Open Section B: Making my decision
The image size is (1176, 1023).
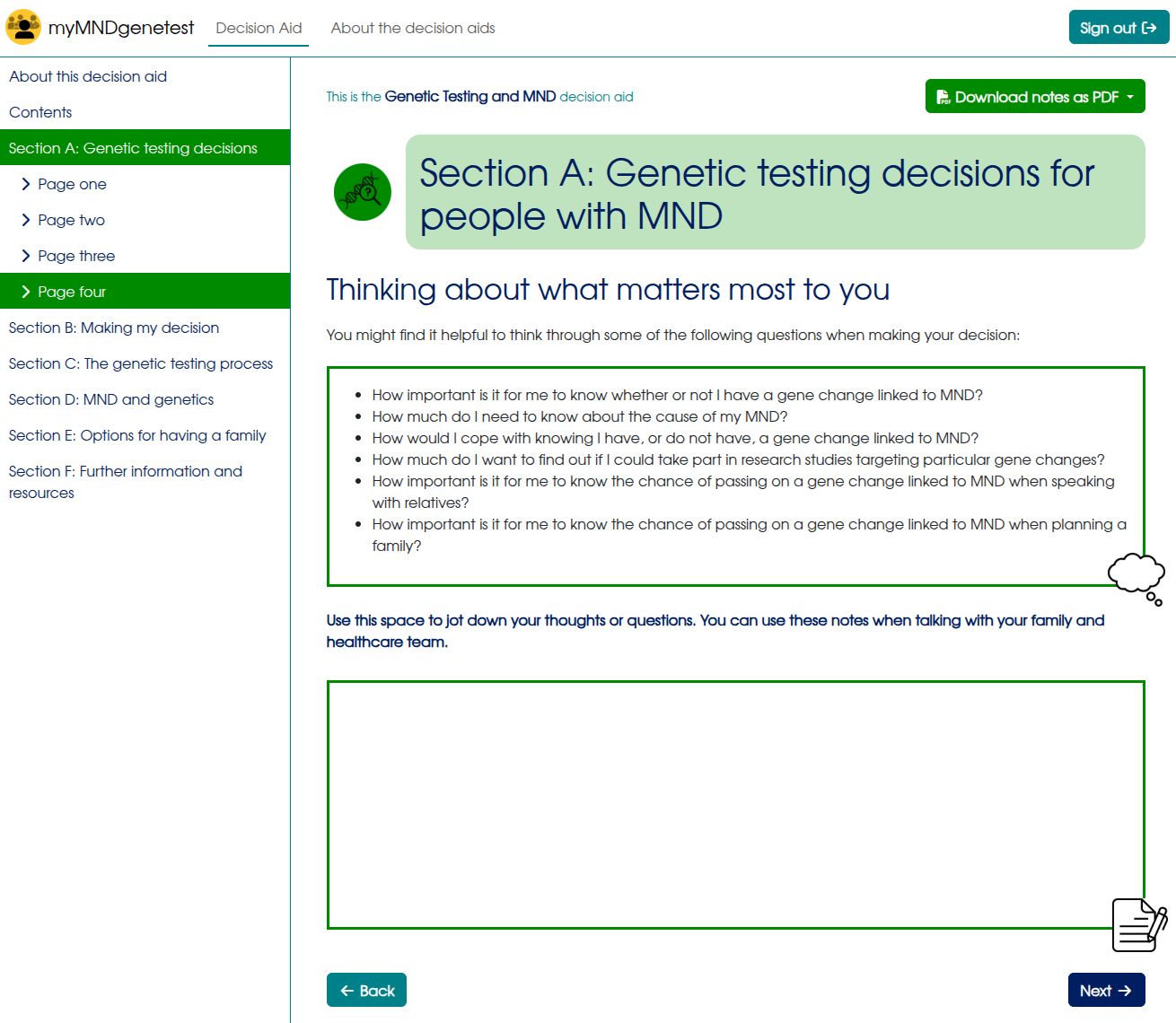tap(114, 328)
